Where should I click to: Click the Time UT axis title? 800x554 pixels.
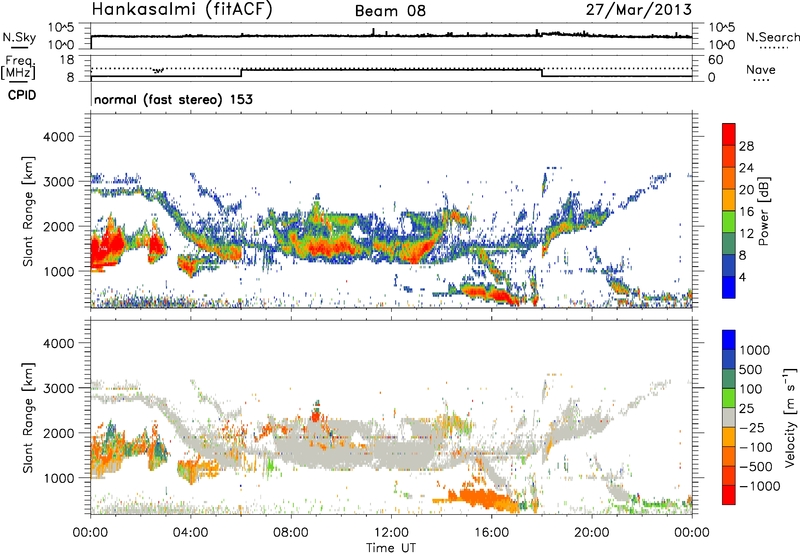coord(391,548)
